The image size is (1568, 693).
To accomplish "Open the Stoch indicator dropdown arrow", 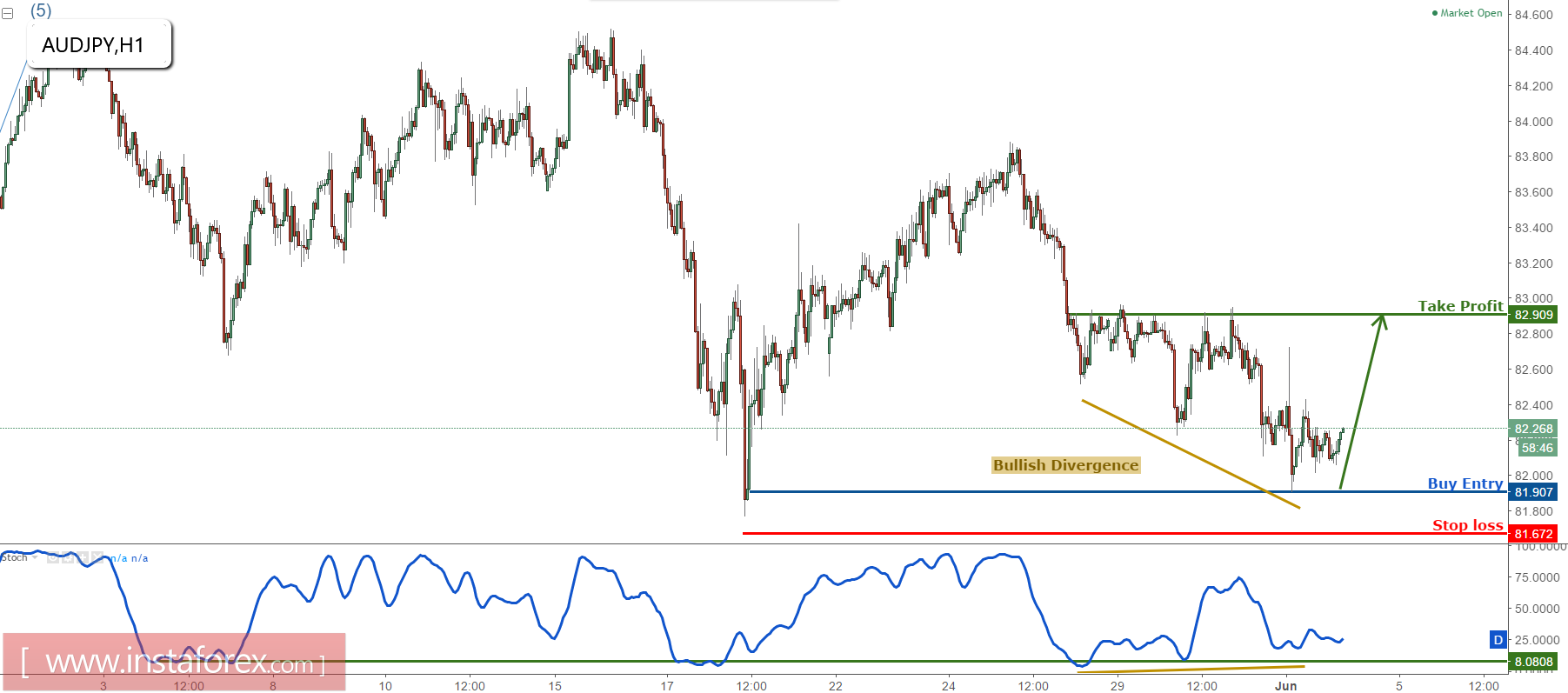I will (35, 557).
